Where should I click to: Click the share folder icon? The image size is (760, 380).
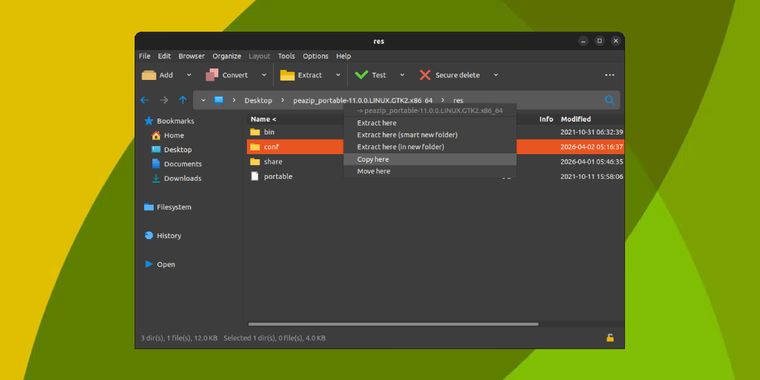coord(255,161)
